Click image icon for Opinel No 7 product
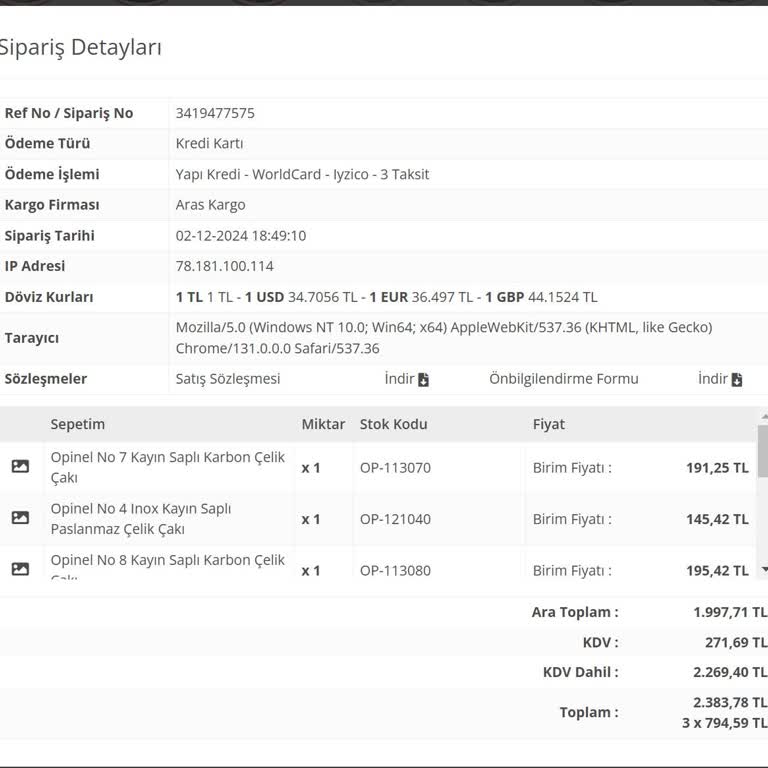The width and height of the screenshot is (768, 768). [x=20, y=467]
